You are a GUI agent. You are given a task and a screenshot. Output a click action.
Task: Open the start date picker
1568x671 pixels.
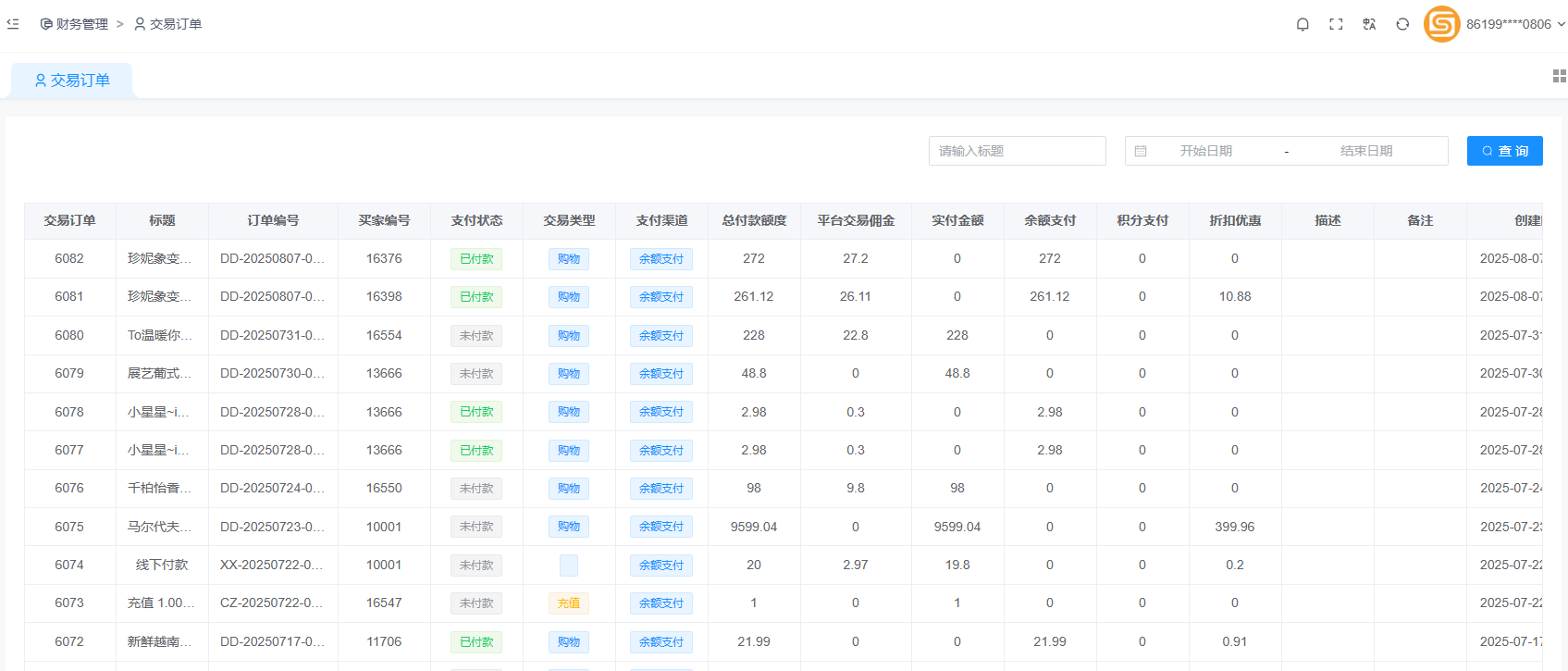[1205, 151]
